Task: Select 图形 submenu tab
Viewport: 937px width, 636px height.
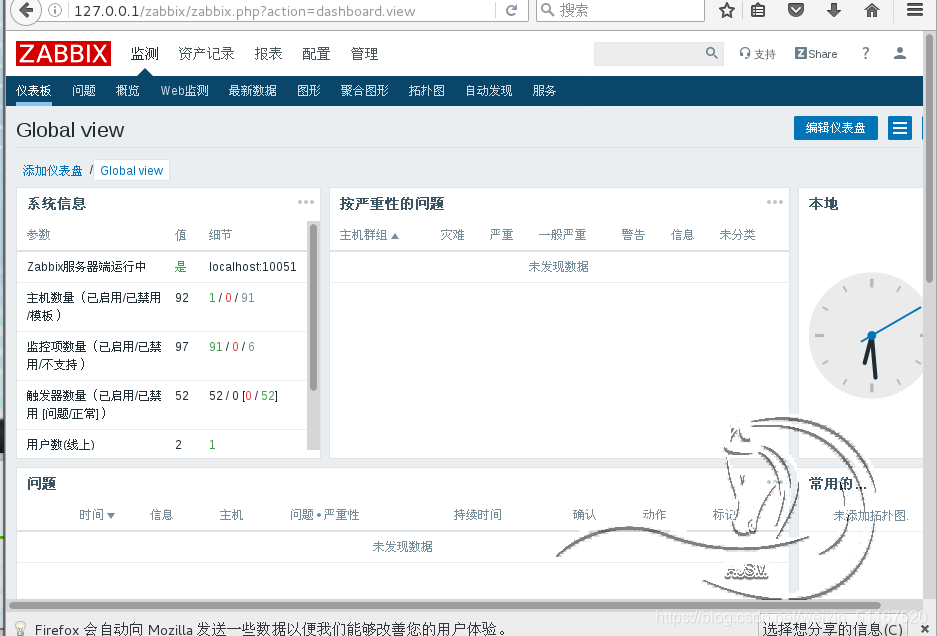Action: (309, 91)
